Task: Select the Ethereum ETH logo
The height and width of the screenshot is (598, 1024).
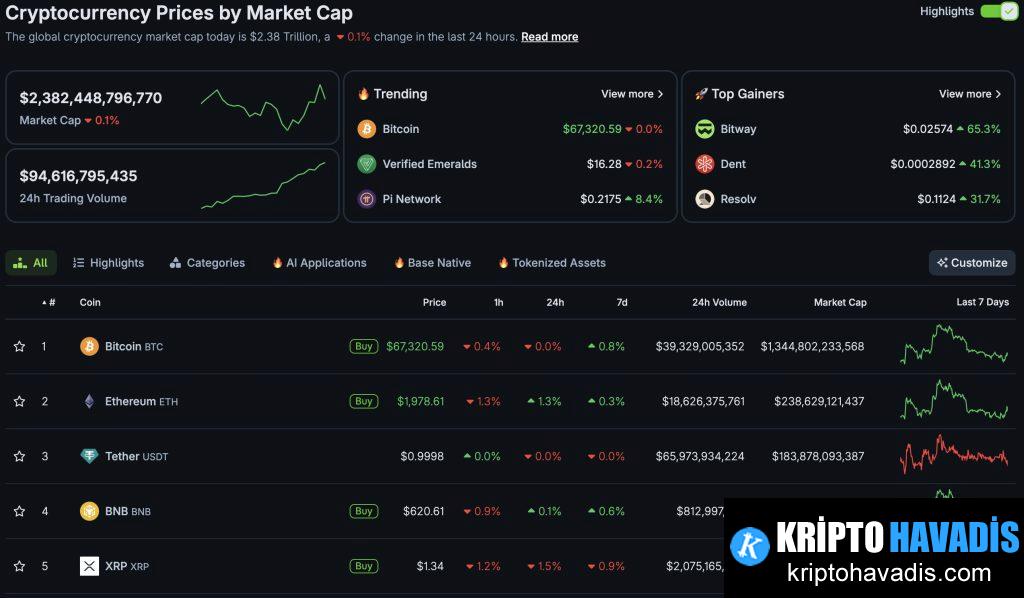Action: 90,401
